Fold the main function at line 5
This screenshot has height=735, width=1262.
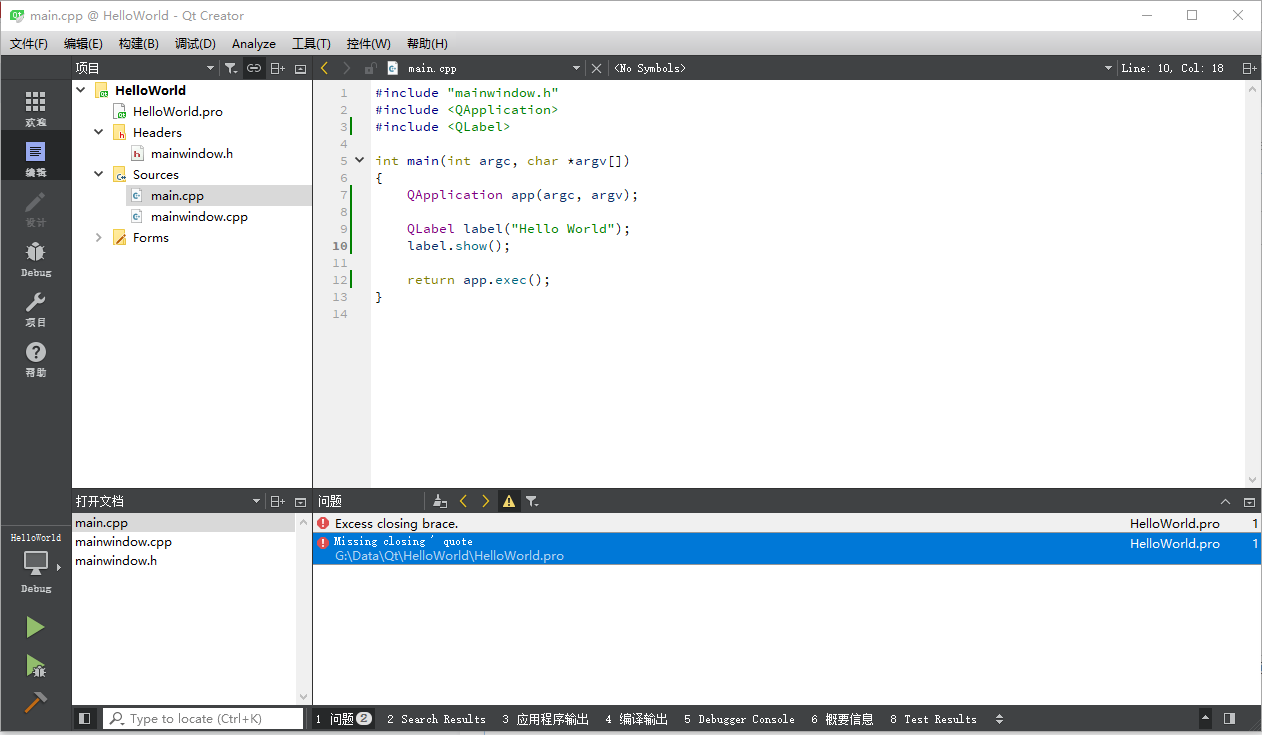point(360,160)
